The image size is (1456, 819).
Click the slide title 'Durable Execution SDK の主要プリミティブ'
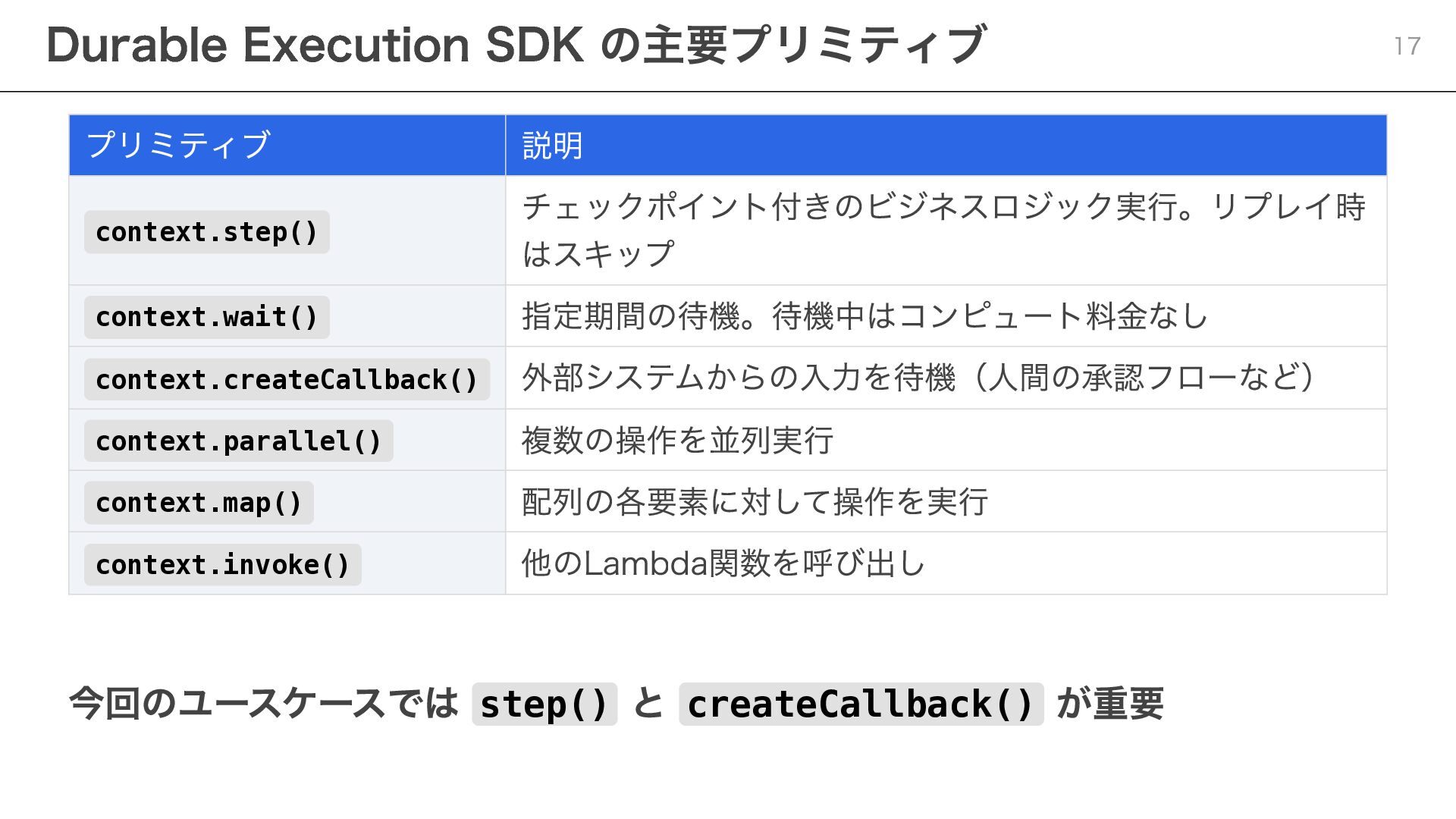516,45
